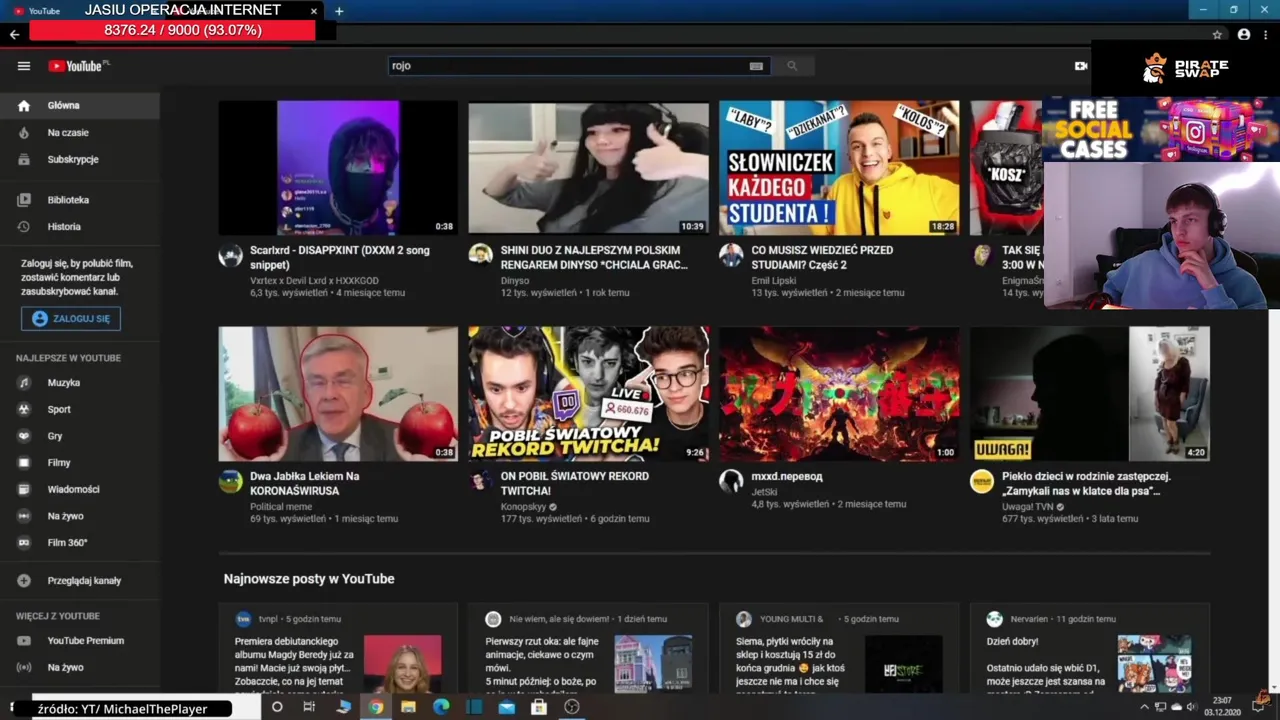Open the Dwa Jabłka apples video thumbnail
Viewport: 1280px width, 720px height.
pyautogui.click(x=338, y=394)
